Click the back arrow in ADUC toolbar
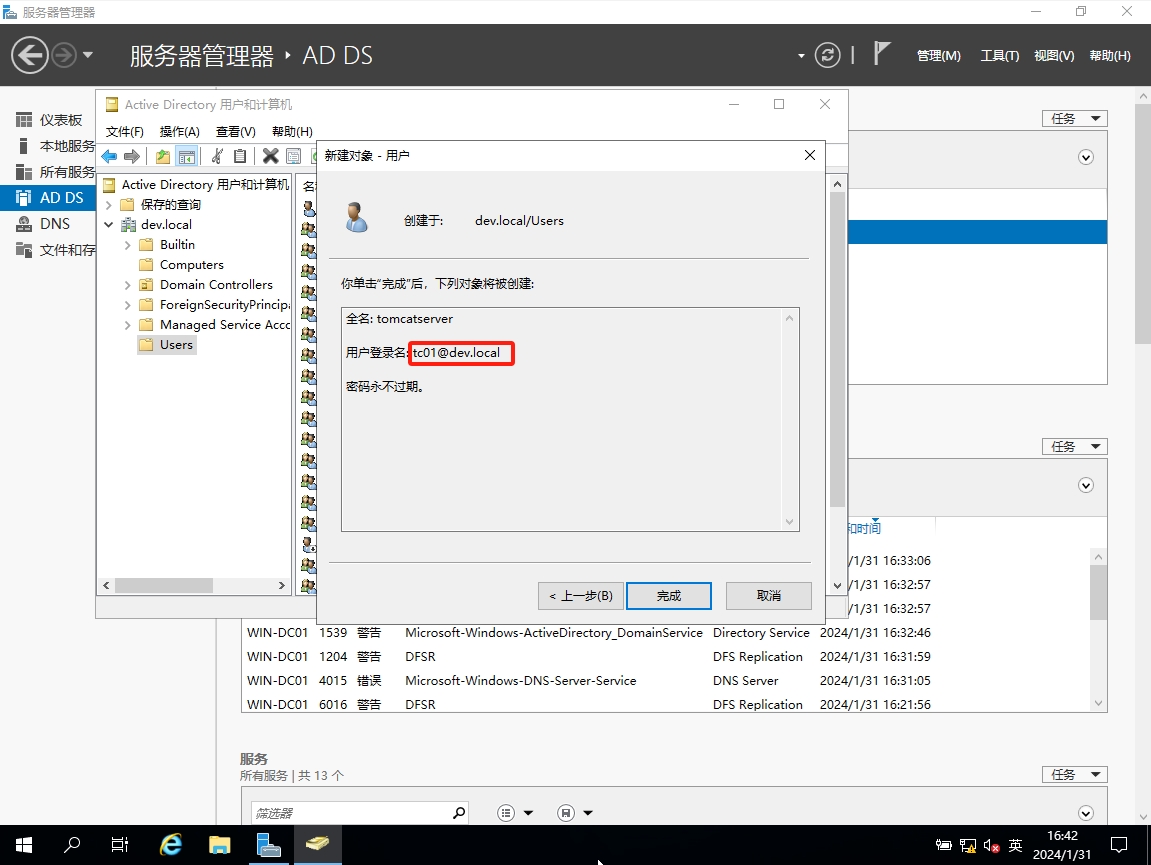 click(109, 156)
